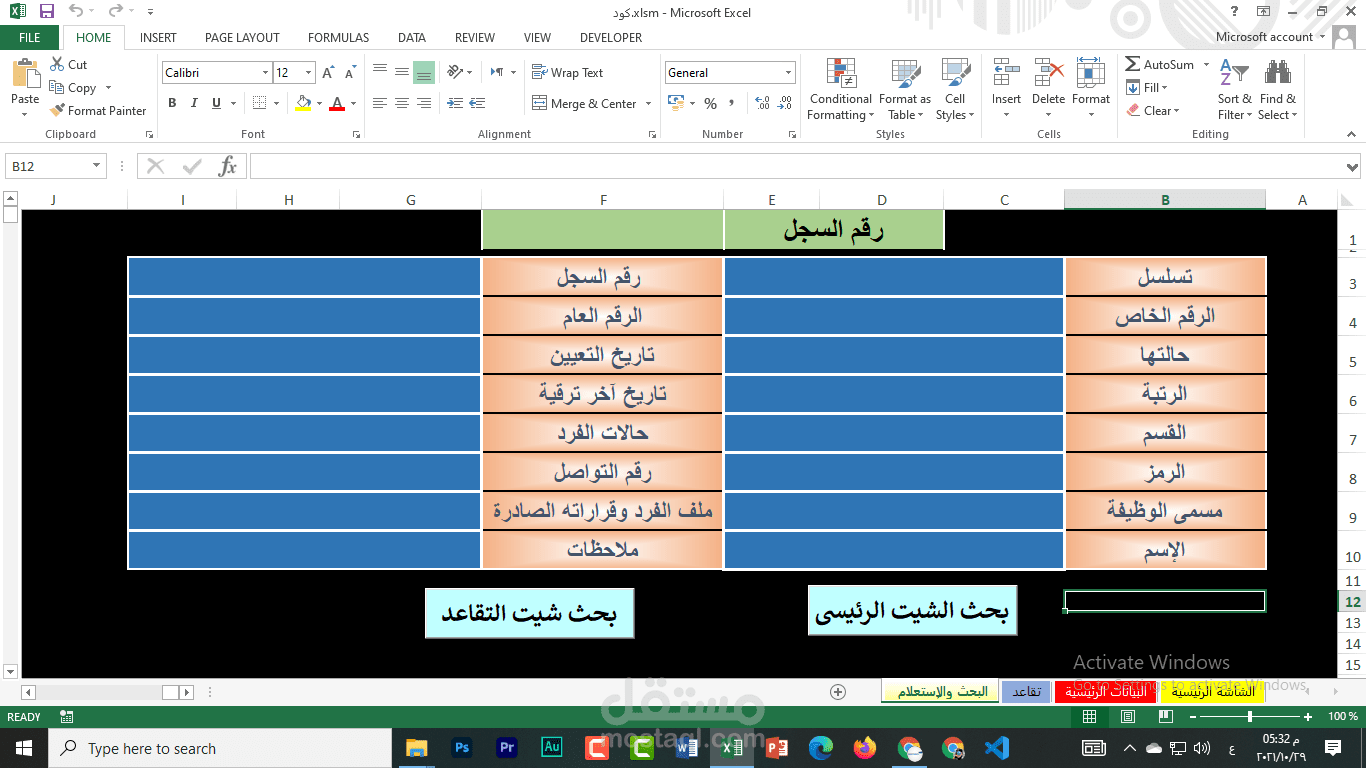Click the Delete cells icon
Screen dimensions: 1366x768
1048,75
